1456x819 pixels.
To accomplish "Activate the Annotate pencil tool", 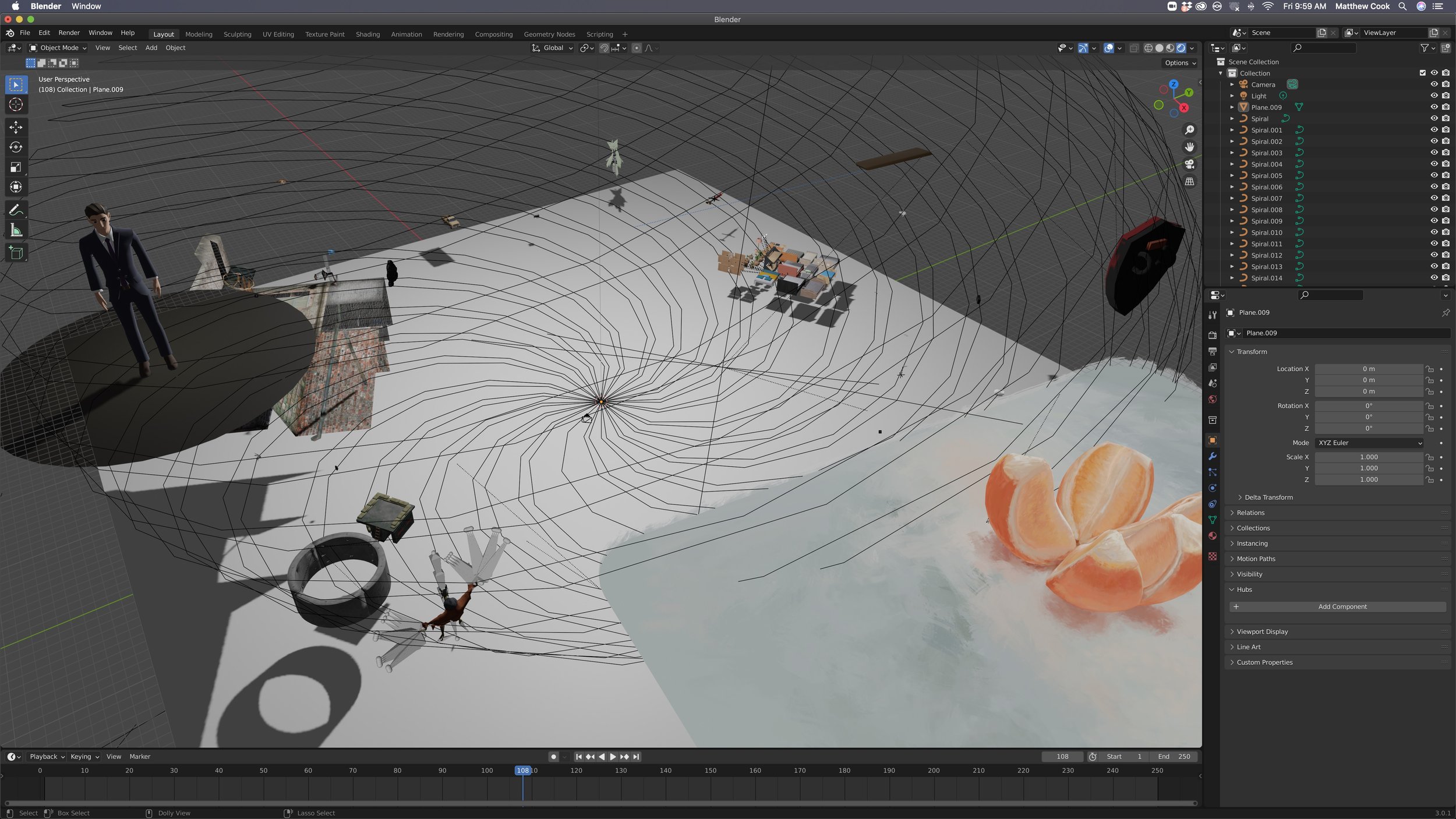I will tap(16, 210).
